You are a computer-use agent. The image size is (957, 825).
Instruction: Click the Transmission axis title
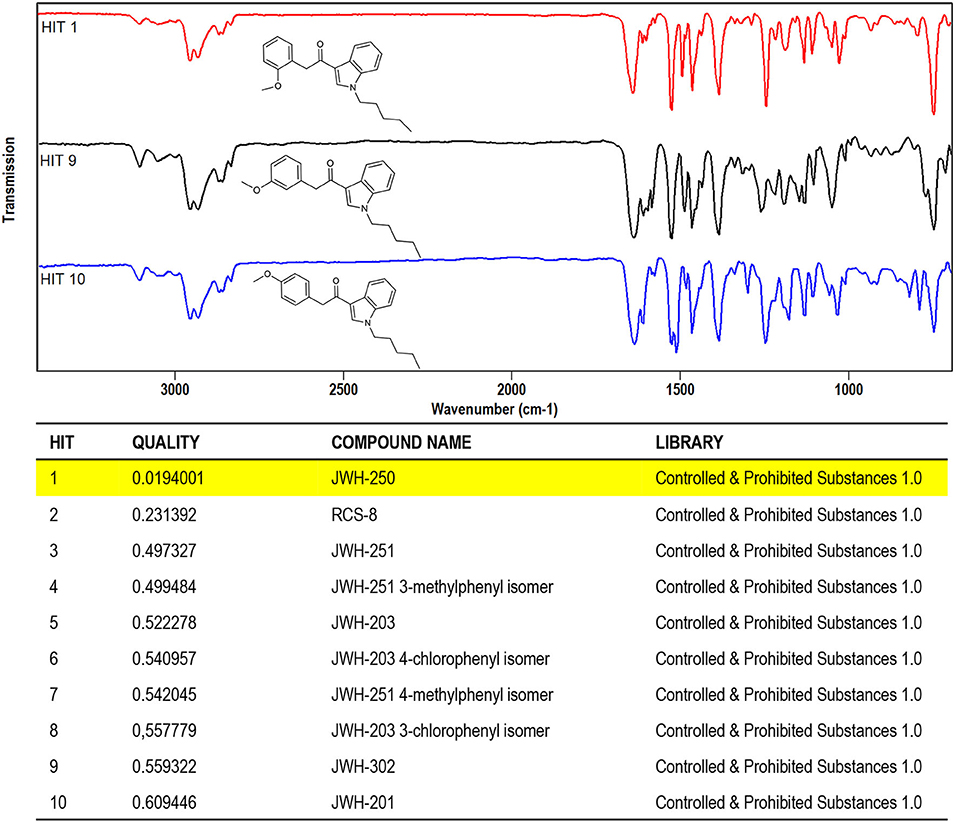9,179
